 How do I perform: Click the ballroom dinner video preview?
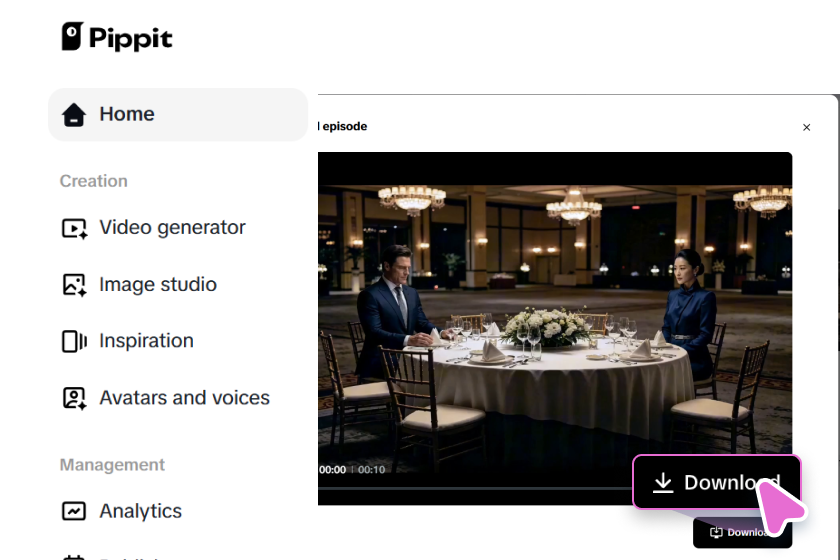tap(554, 328)
